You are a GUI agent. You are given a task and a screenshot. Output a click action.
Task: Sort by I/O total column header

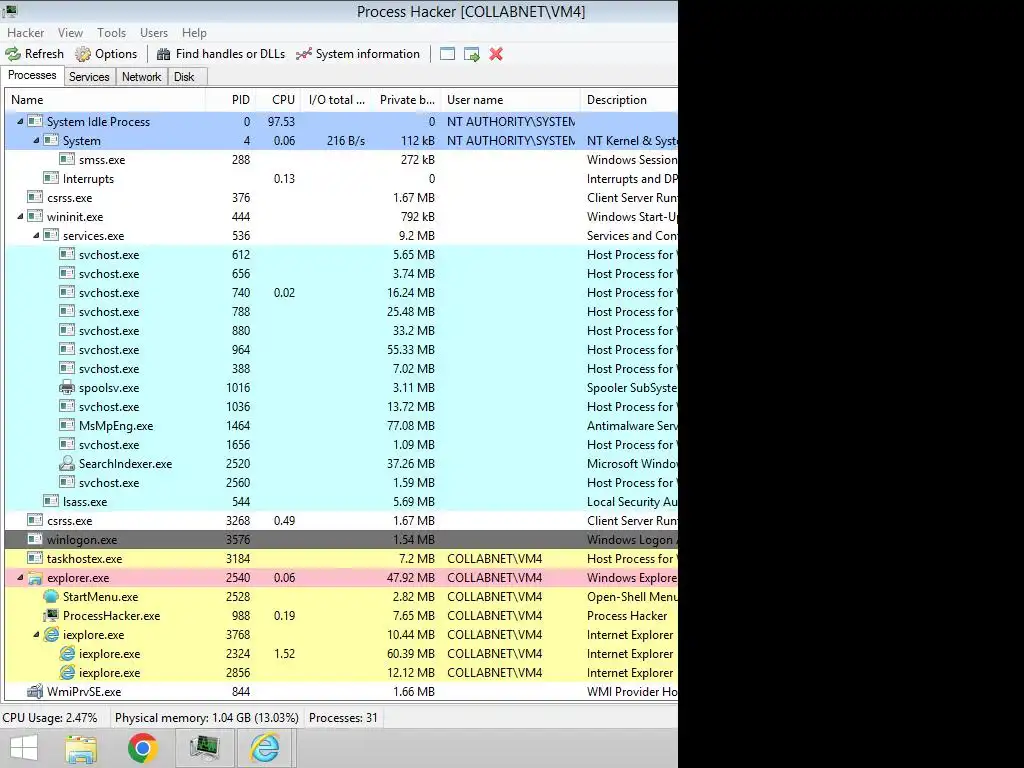coord(336,100)
